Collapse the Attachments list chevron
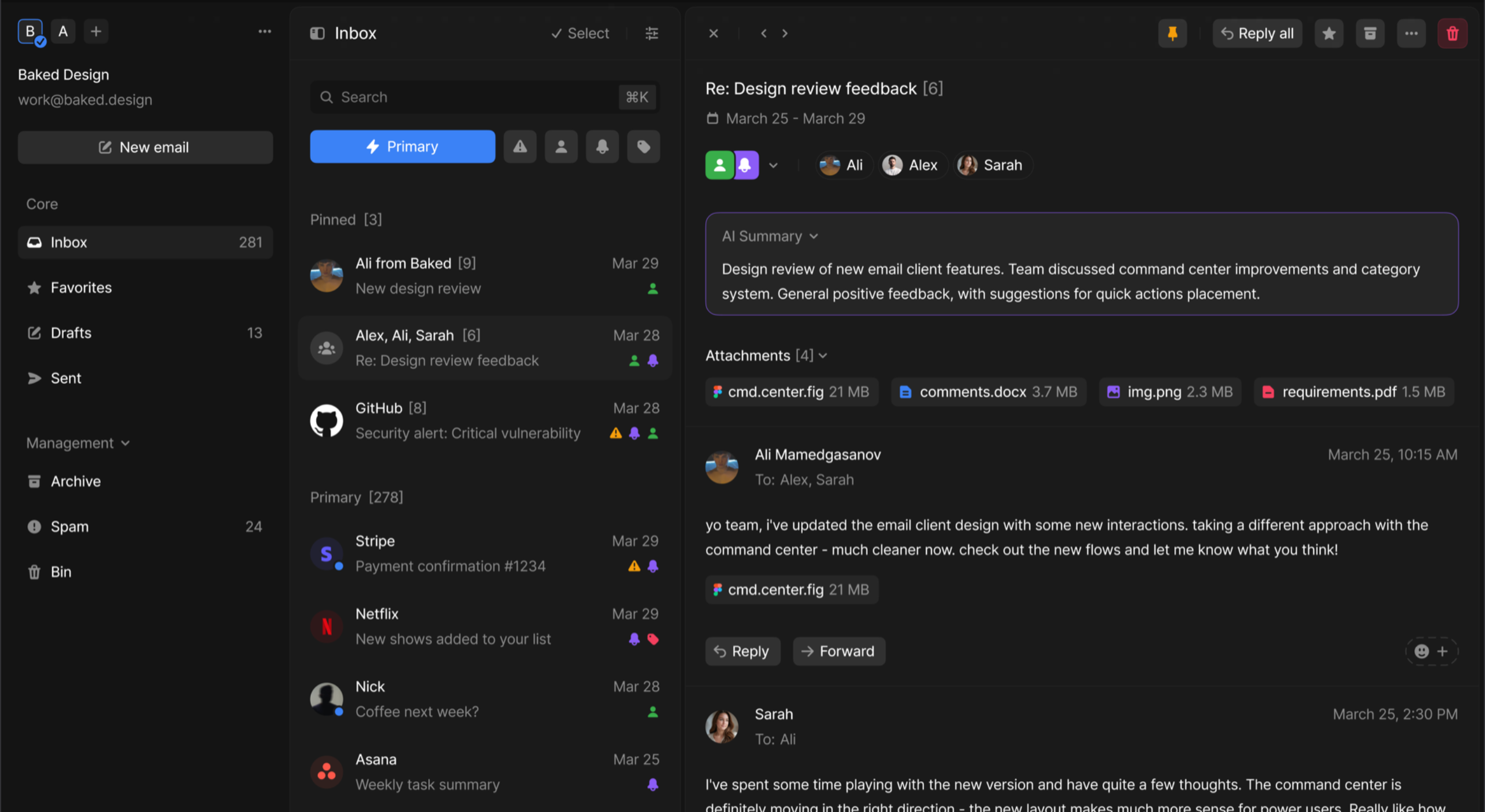1485x812 pixels. (823, 356)
